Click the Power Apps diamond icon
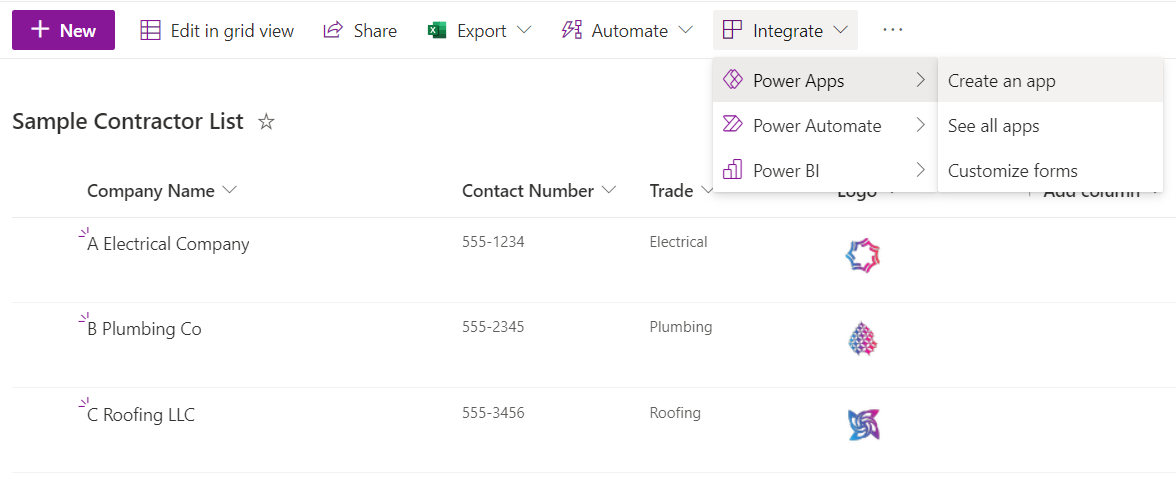Viewport: 1176px width, 491px height. pos(732,80)
